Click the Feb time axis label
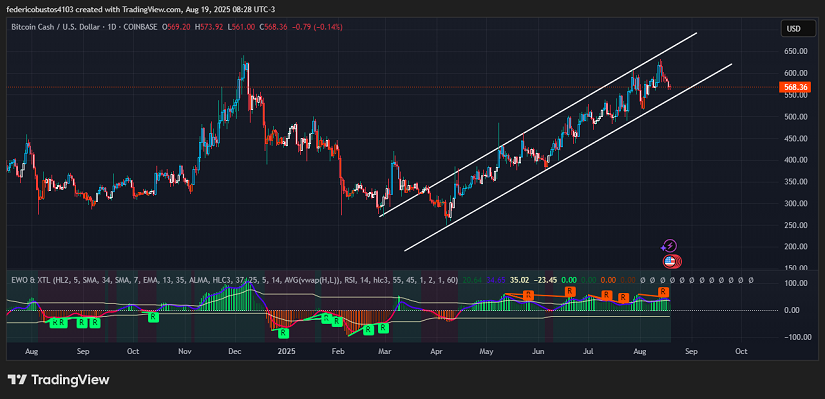Viewport: 825px width, 399px height. 338,351
